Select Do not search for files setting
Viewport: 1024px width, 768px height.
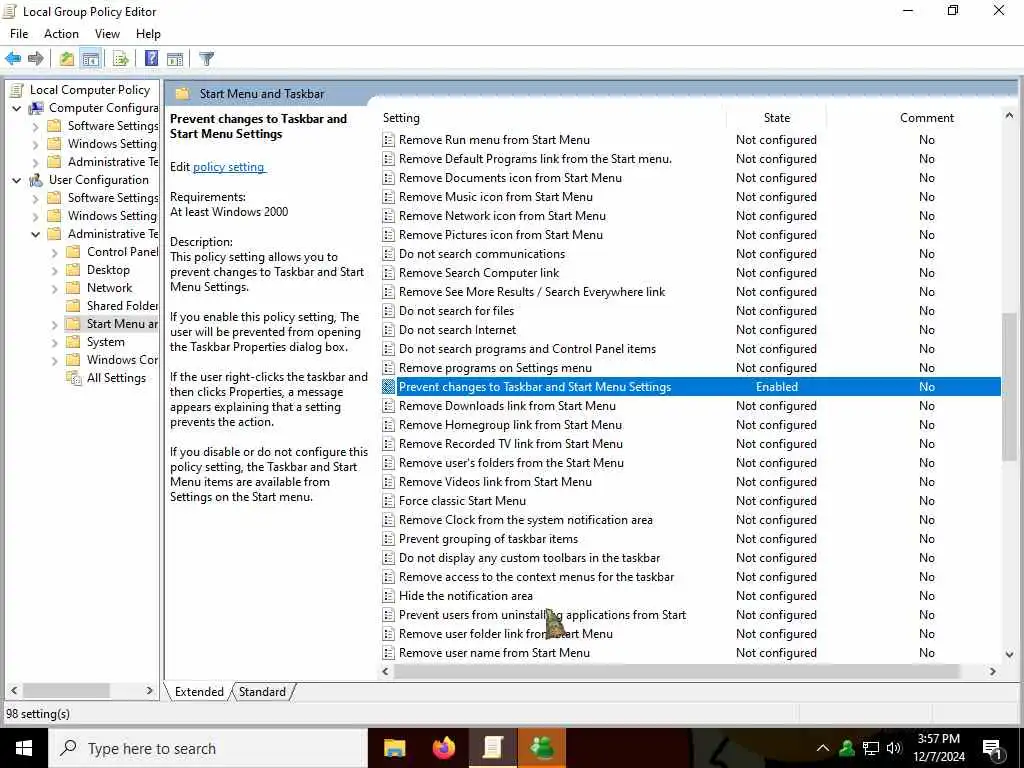point(456,311)
